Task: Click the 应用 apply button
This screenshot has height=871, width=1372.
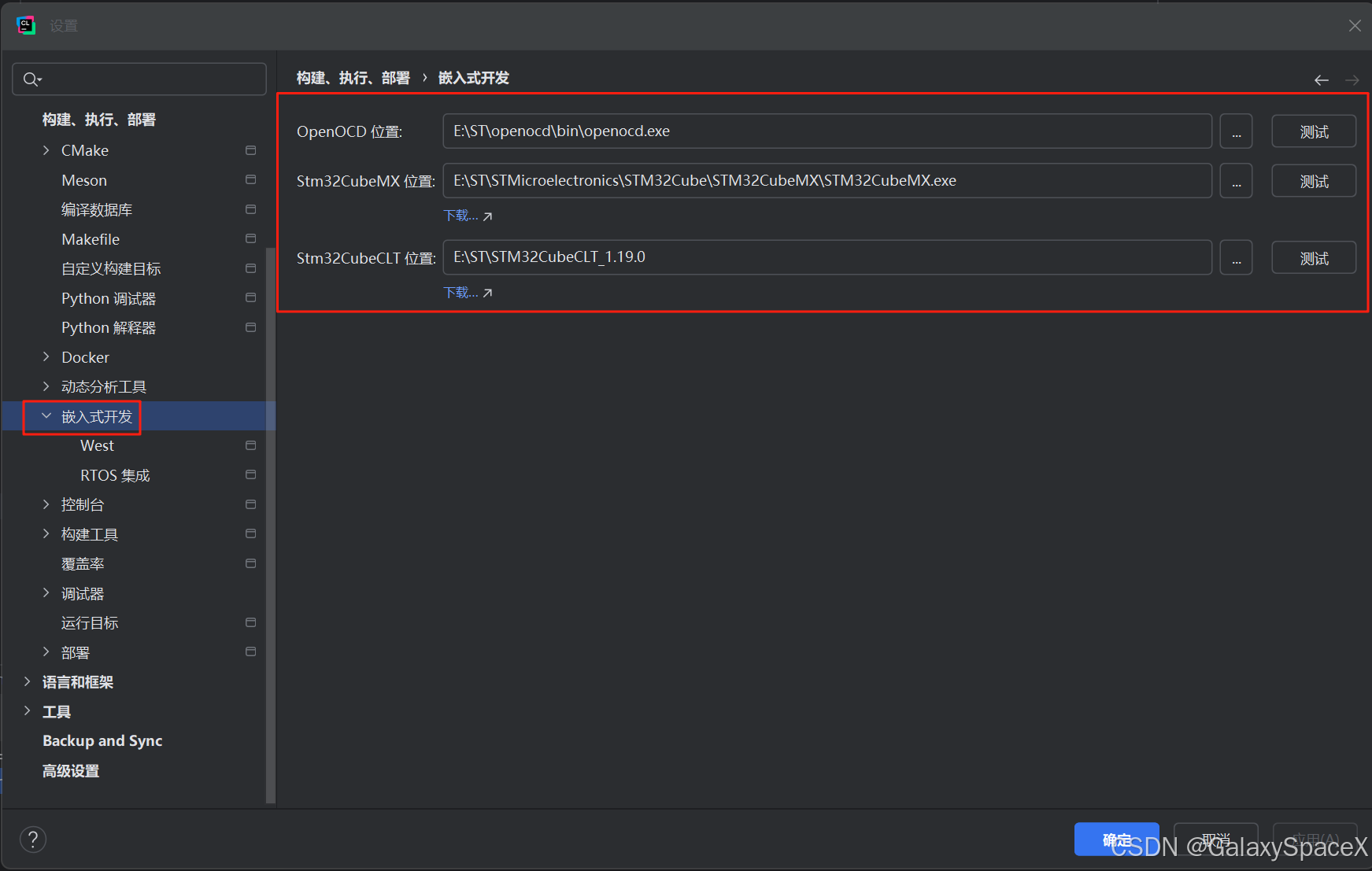Action: coord(1315,840)
